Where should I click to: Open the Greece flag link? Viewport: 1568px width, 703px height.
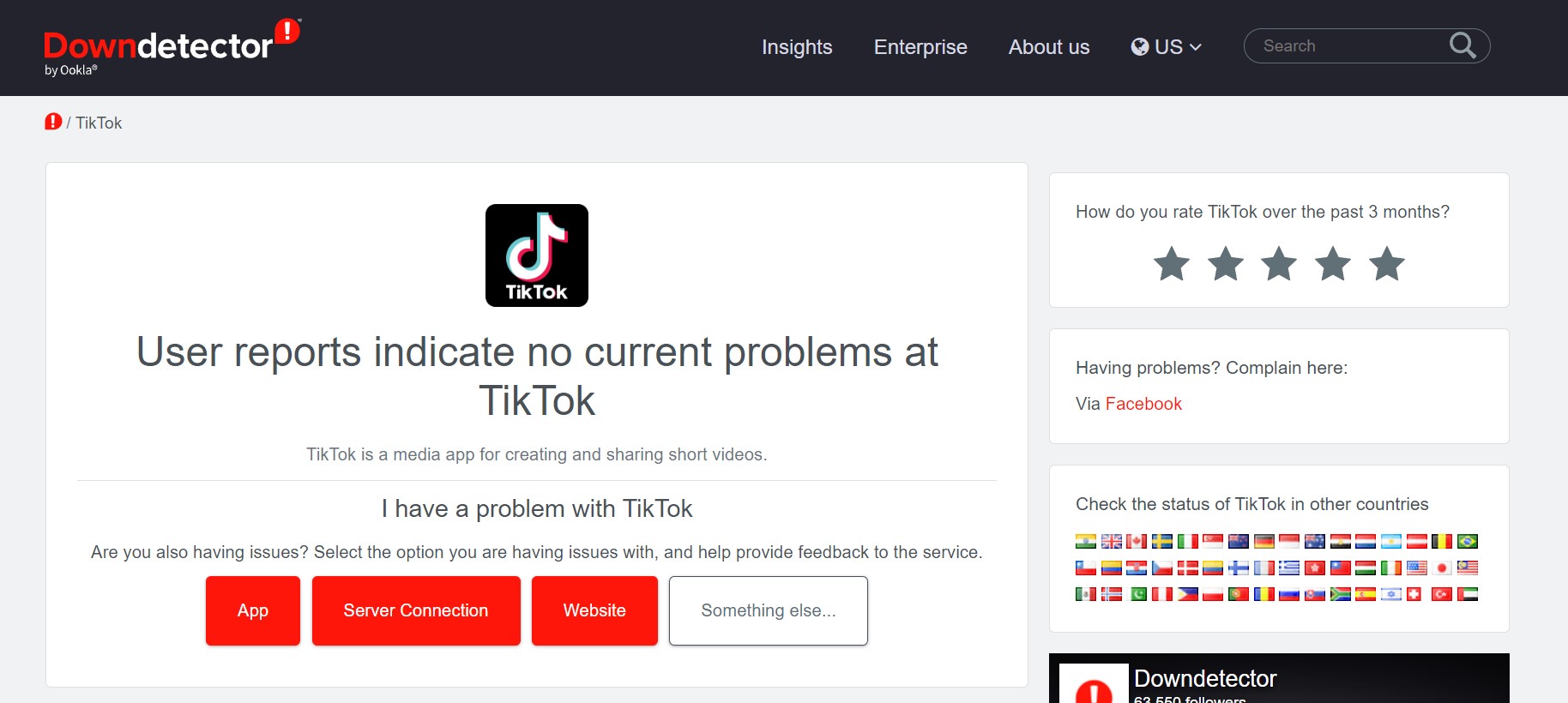click(x=1289, y=568)
